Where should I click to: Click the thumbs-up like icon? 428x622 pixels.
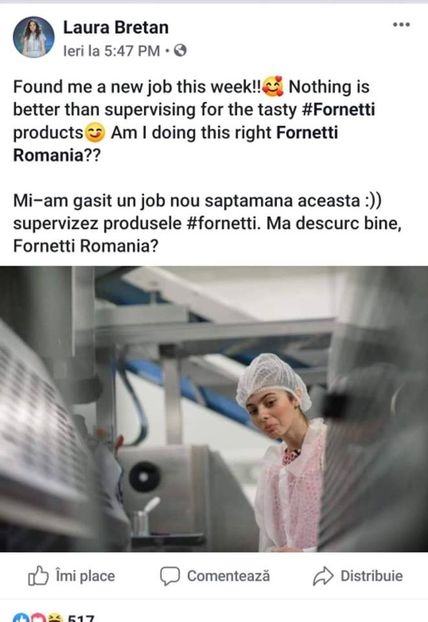38,576
